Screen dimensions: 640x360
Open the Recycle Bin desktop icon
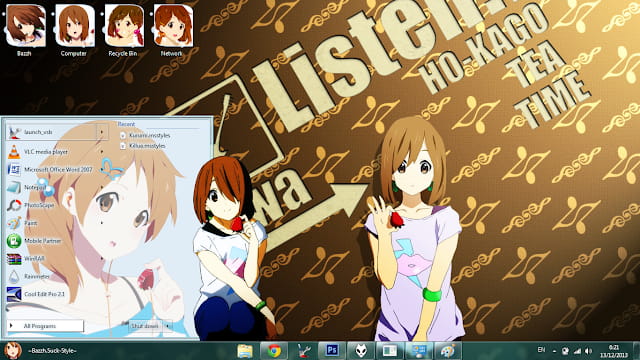[124, 31]
